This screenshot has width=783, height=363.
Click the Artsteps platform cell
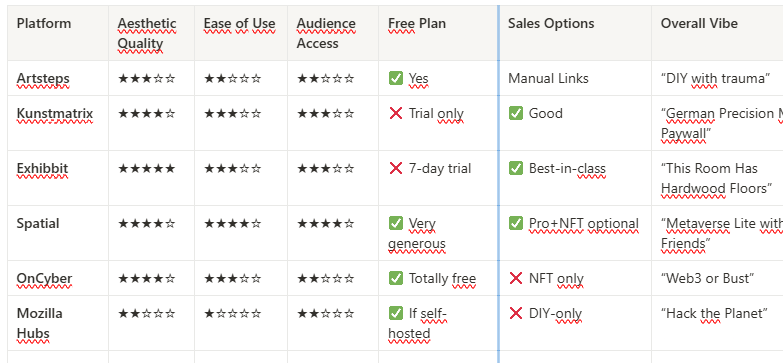click(58, 78)
